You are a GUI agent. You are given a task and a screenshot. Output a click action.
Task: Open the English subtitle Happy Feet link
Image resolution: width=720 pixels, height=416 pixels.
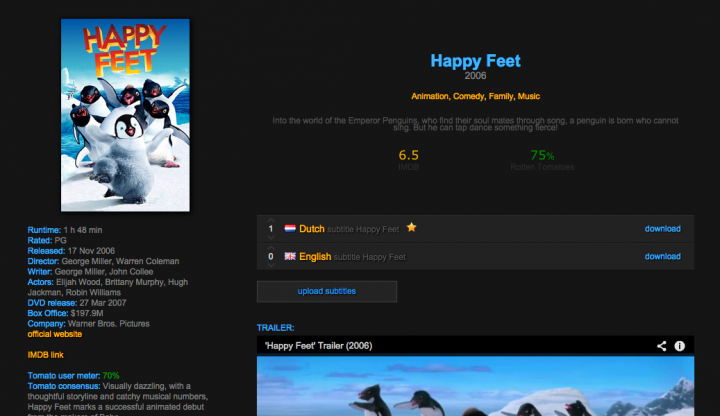click(352, 257)
